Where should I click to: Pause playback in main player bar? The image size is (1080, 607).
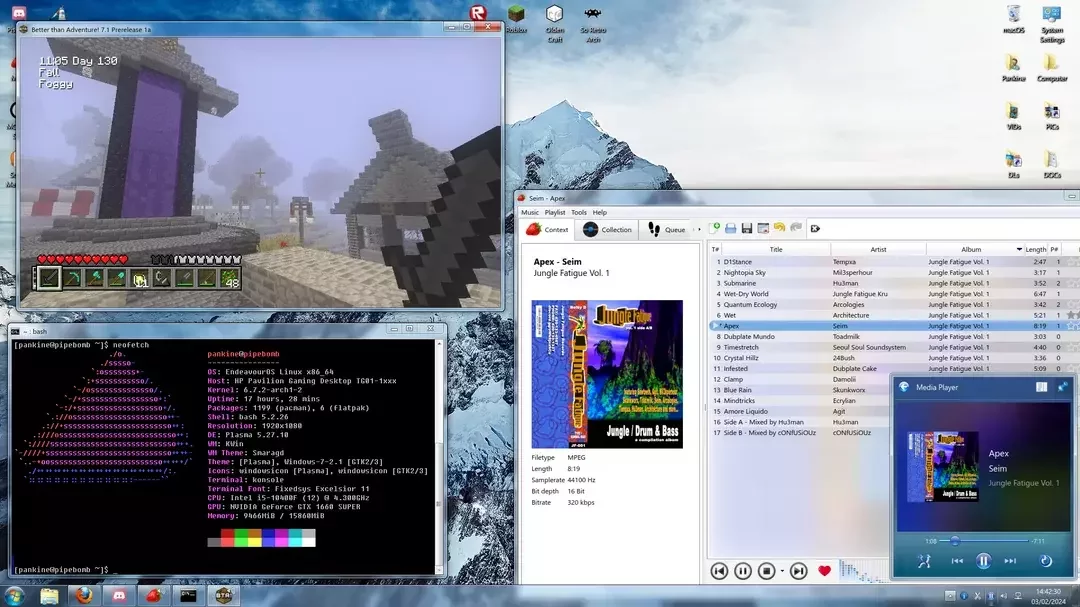(x=742, y=571)
